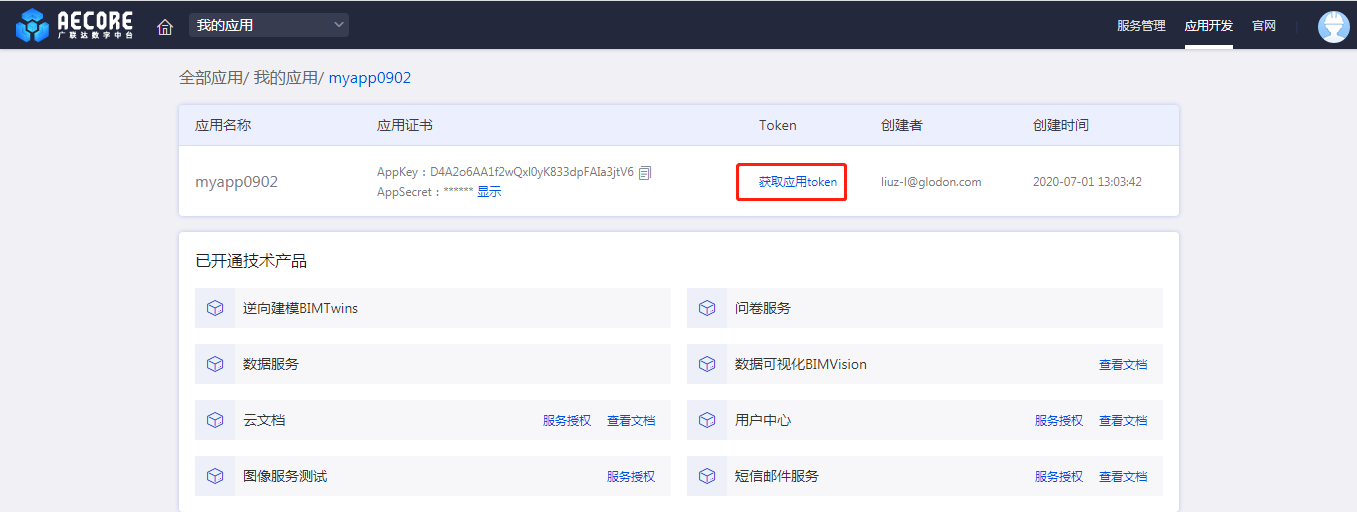Select the 数据服务 product row
Image resolution: width=1357 pixels, height=512 pixels.
432,364
